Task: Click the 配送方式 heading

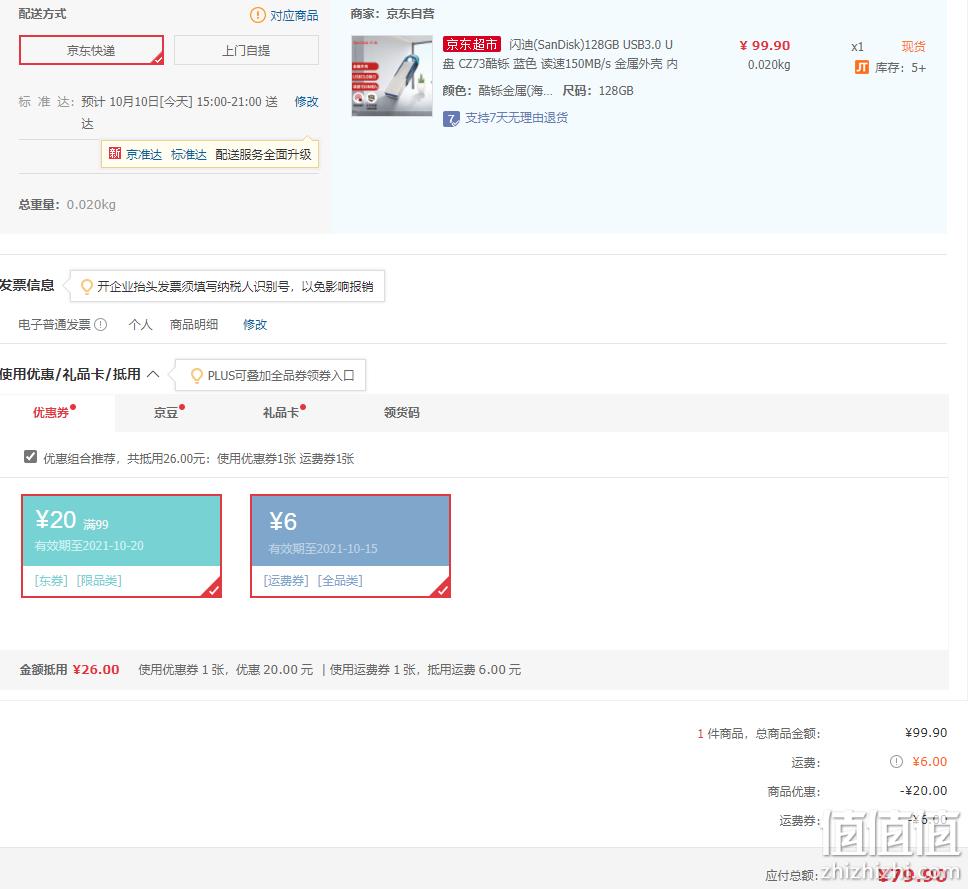Action: point(42,14)
